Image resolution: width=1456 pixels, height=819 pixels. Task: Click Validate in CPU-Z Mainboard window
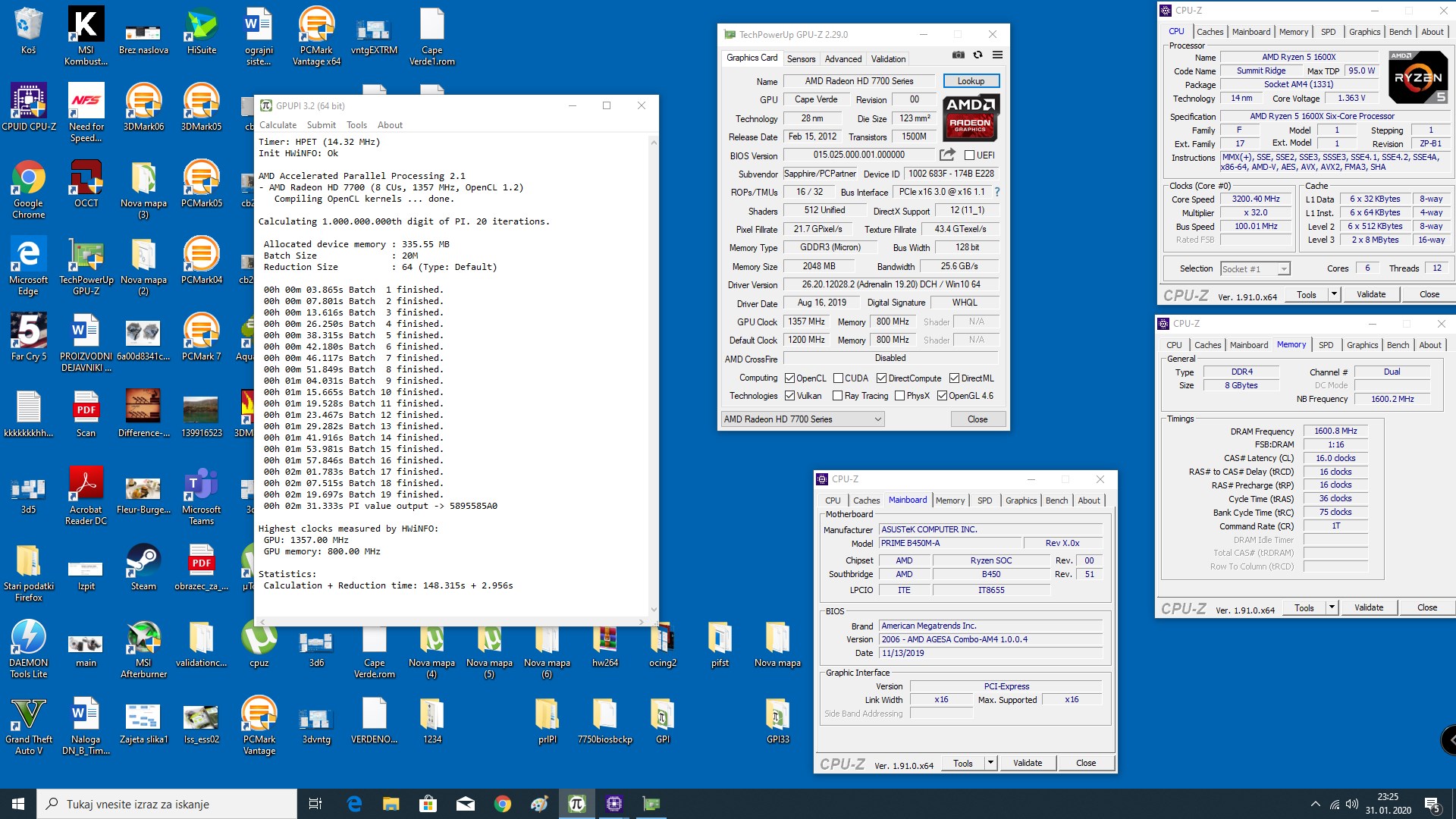pos(1028,763)
